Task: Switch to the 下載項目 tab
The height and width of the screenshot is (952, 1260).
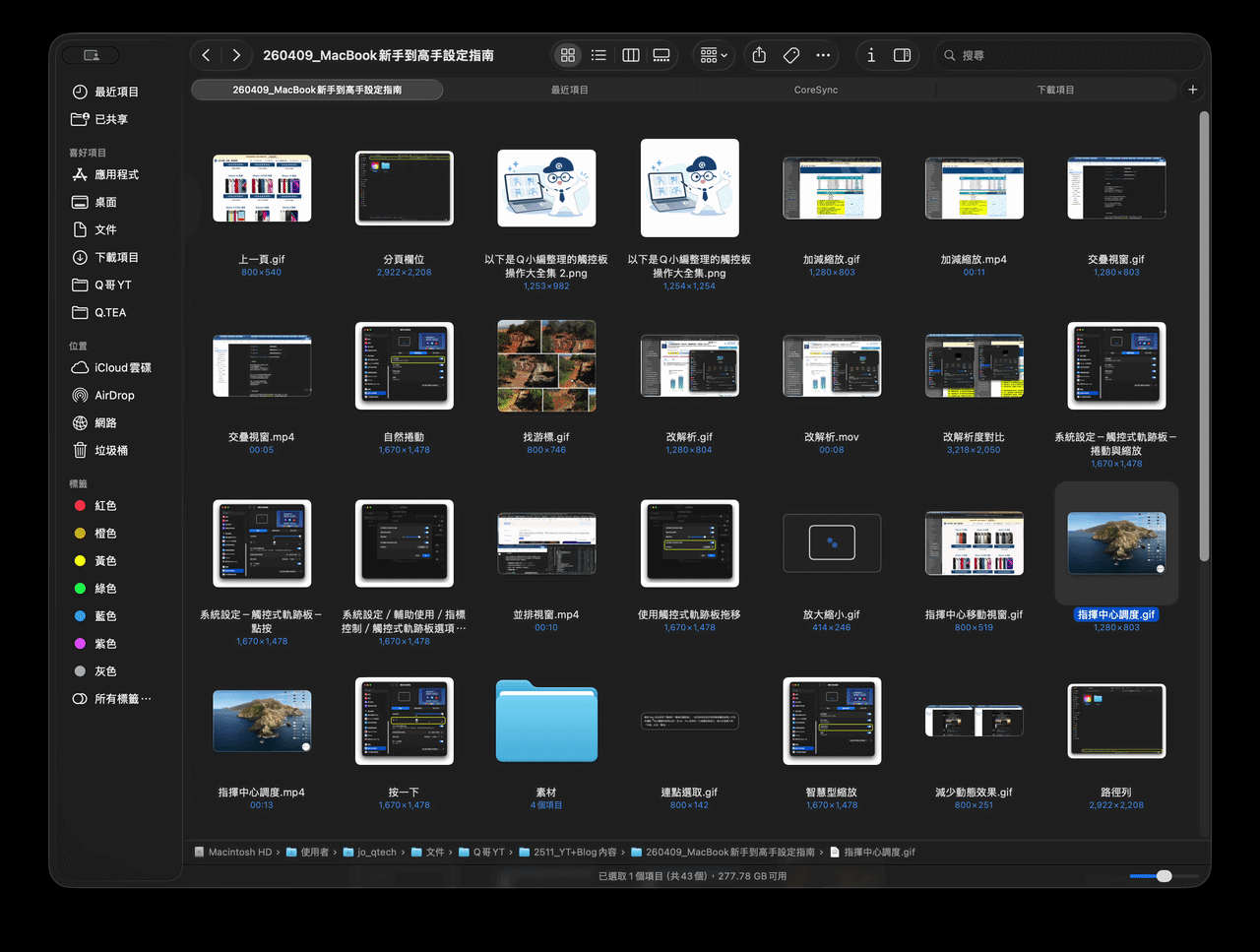Action: click(x=1055, y=90)
